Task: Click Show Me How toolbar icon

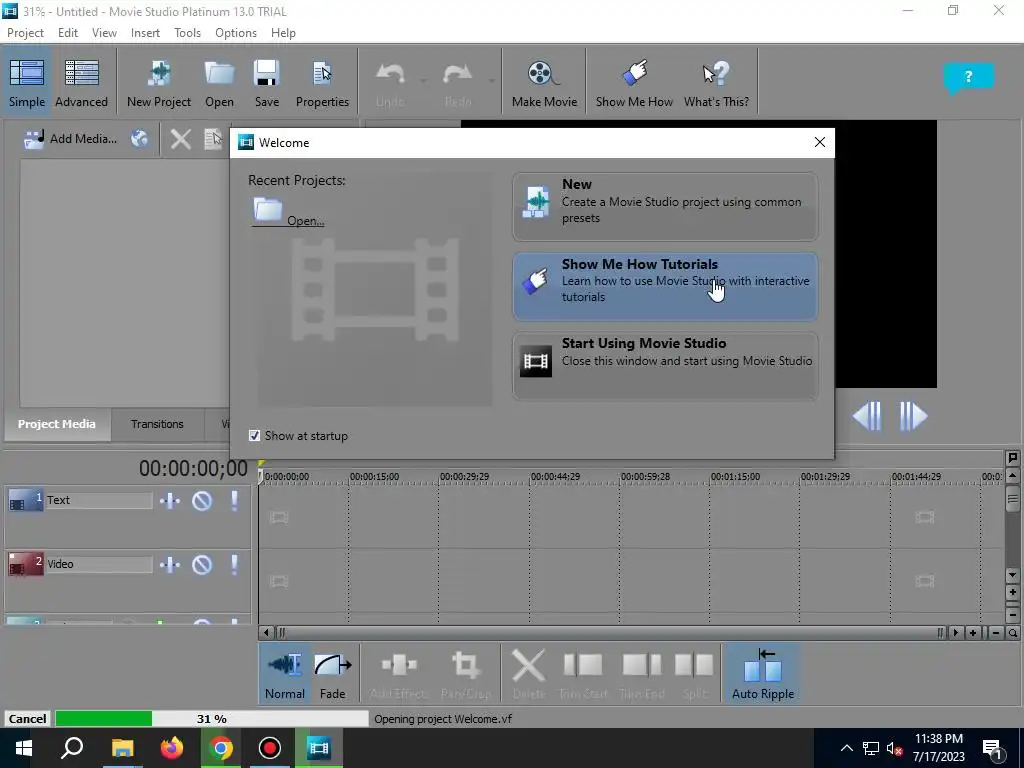Action: coord(633,83)
